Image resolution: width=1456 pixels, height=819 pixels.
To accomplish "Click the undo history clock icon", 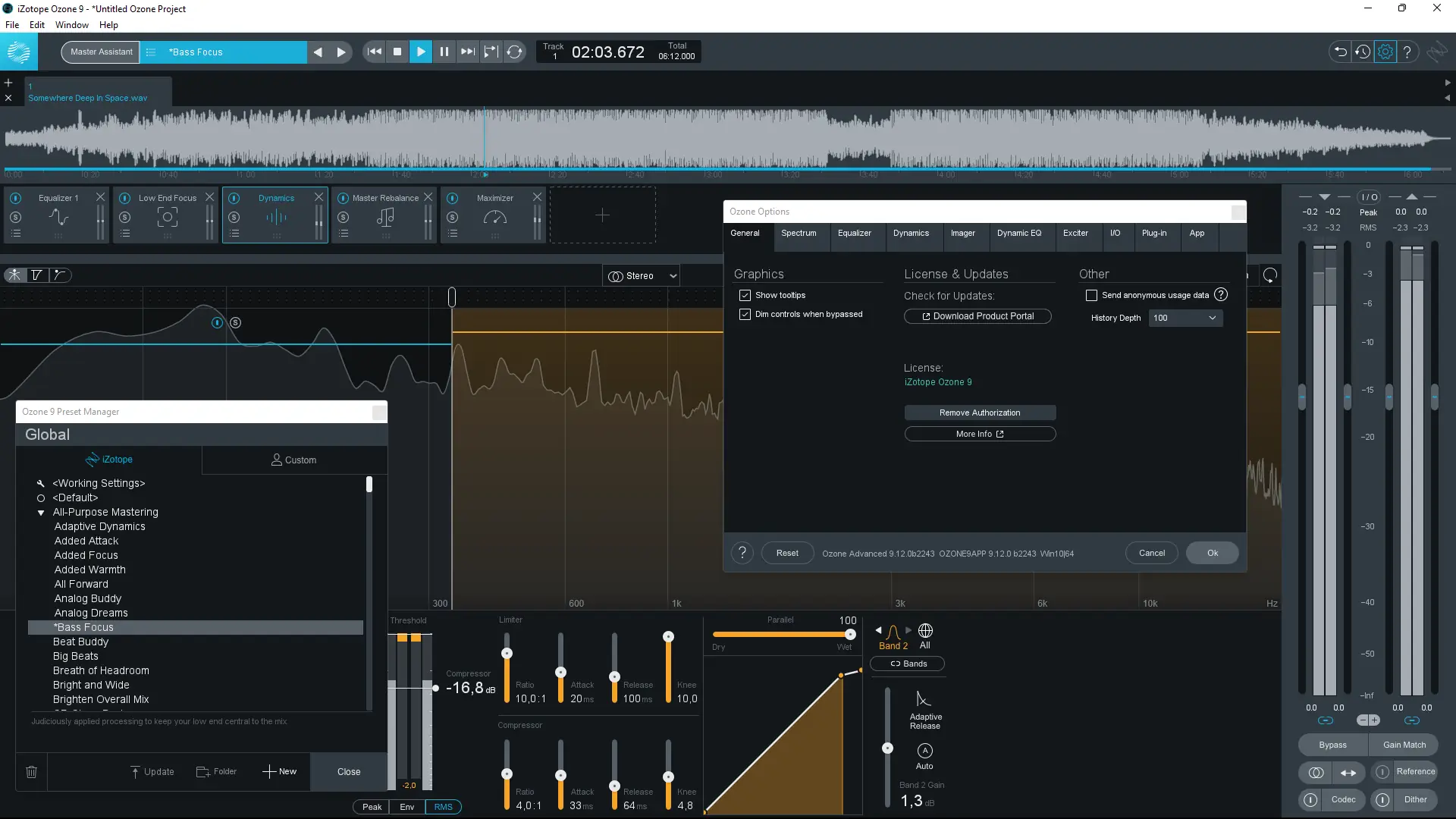I will pos(1363,52).
